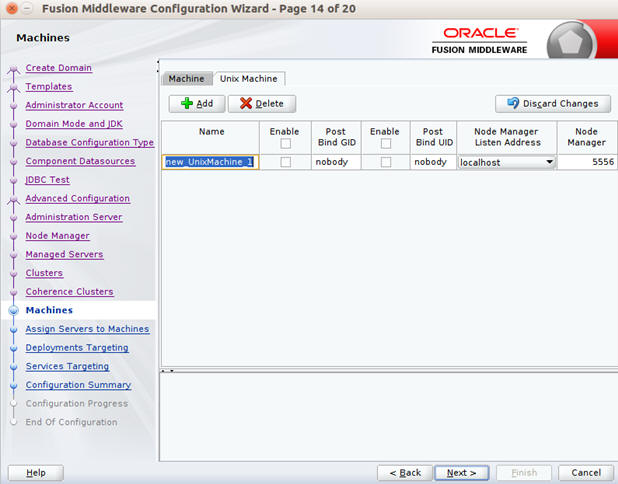The height and width of the screenshot is (484, 618).
Task: Go to Assign Servers to Machines
Action: coord(87,329)
